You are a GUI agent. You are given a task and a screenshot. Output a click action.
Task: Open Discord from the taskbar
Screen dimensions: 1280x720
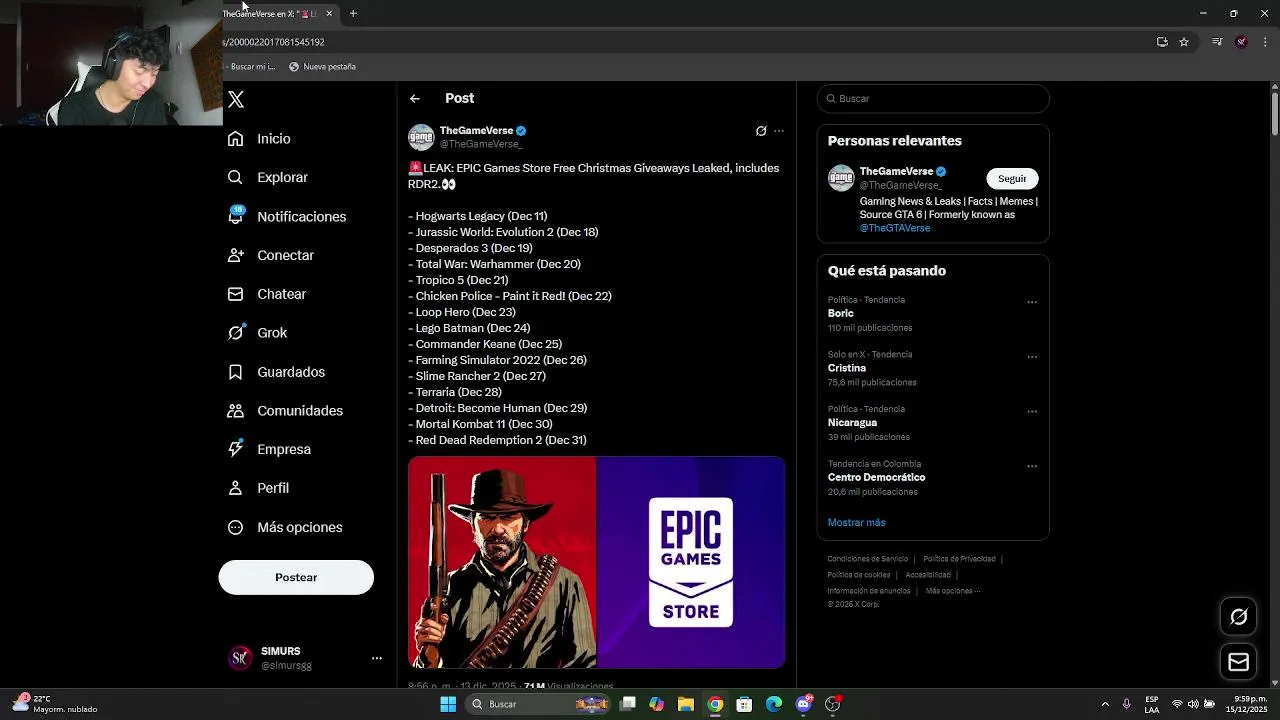[x=804, y=704]
